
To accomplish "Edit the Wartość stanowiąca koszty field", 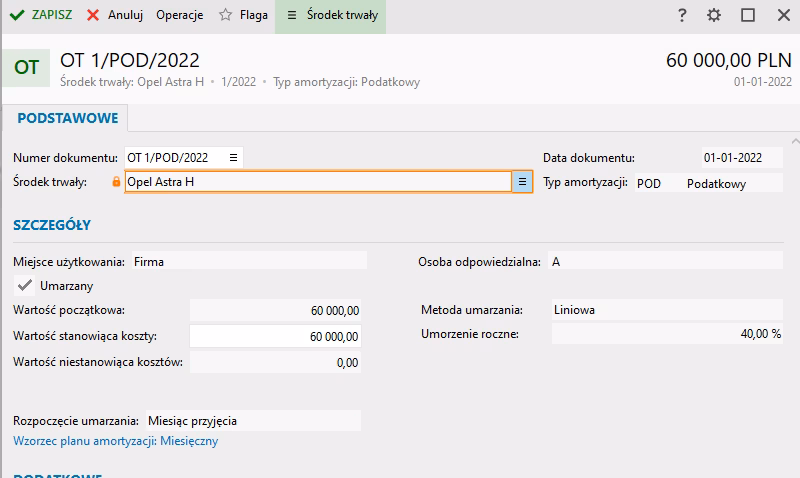I will click(x=276, y=337).
